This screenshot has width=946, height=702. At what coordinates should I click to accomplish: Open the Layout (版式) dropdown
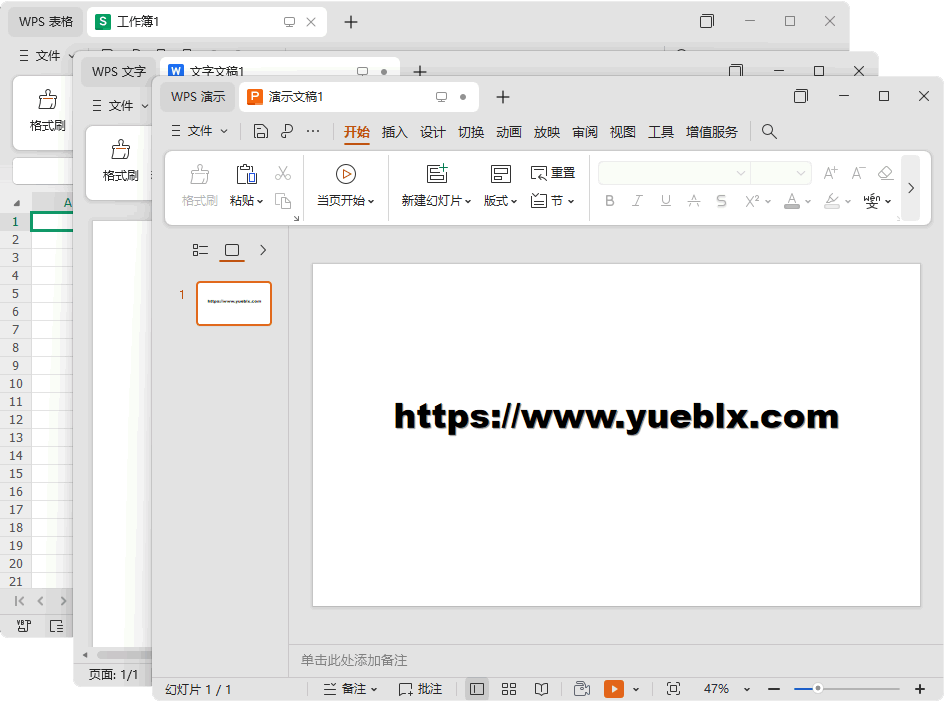[x=500, y=201]
